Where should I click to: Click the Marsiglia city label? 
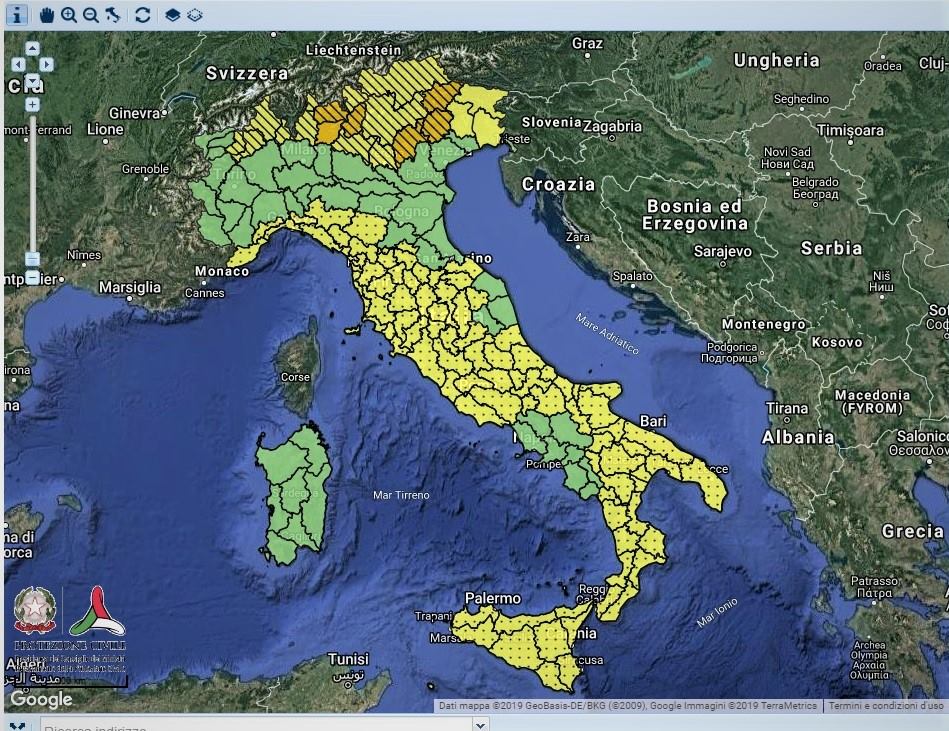pos(130,287)
